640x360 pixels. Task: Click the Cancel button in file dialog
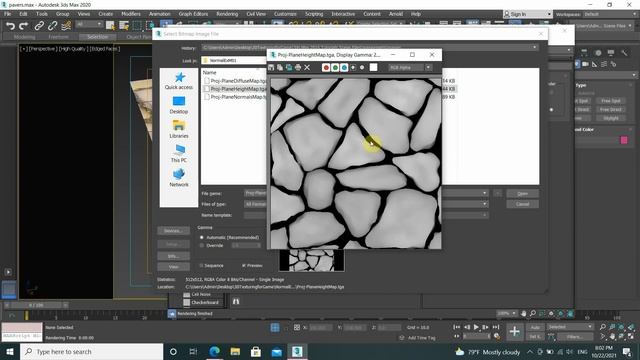(522, 204)
